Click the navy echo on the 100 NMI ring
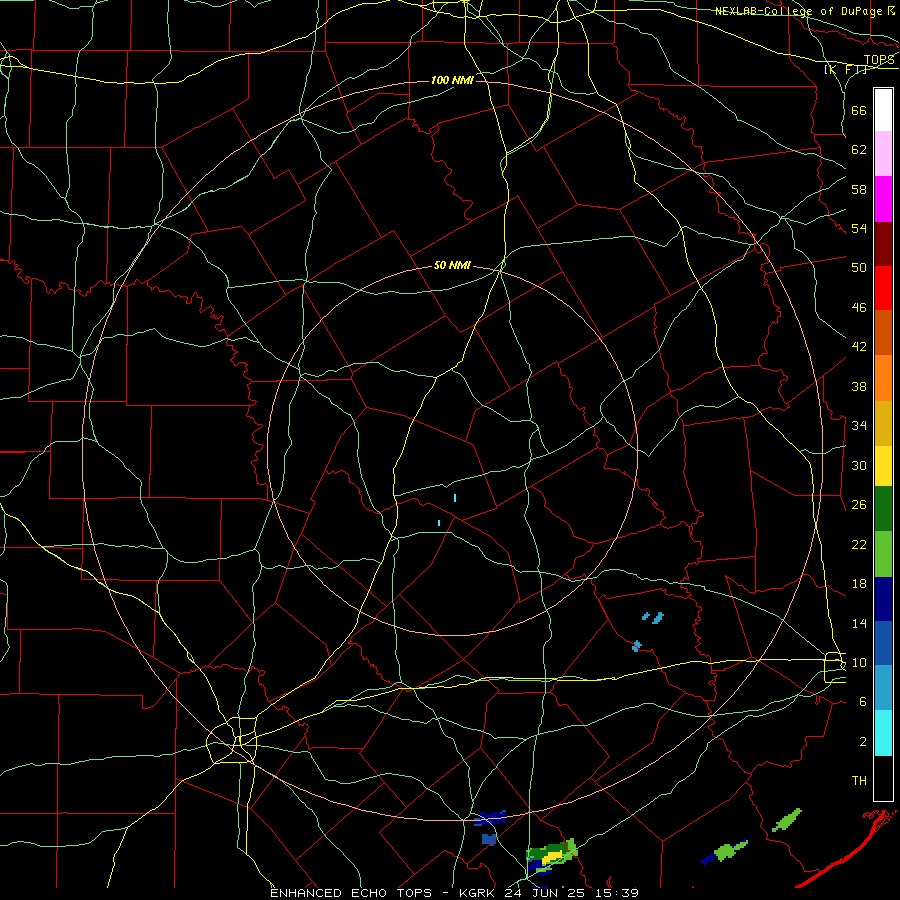 (x=490, y=818)
